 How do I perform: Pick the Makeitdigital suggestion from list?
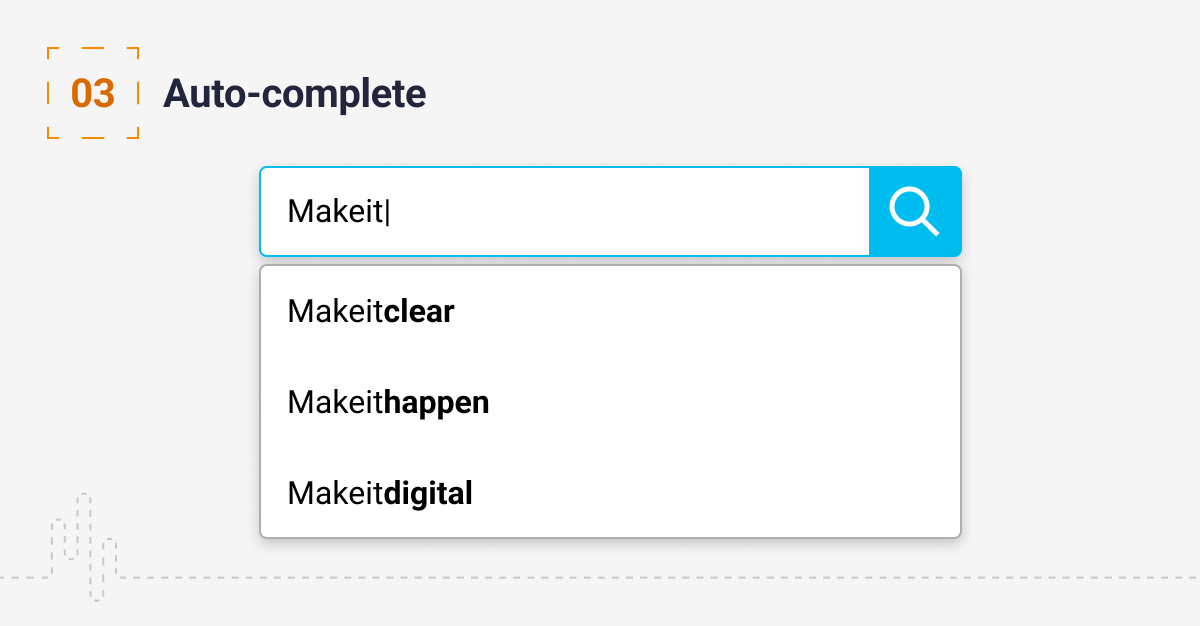[x=379, y=494]
